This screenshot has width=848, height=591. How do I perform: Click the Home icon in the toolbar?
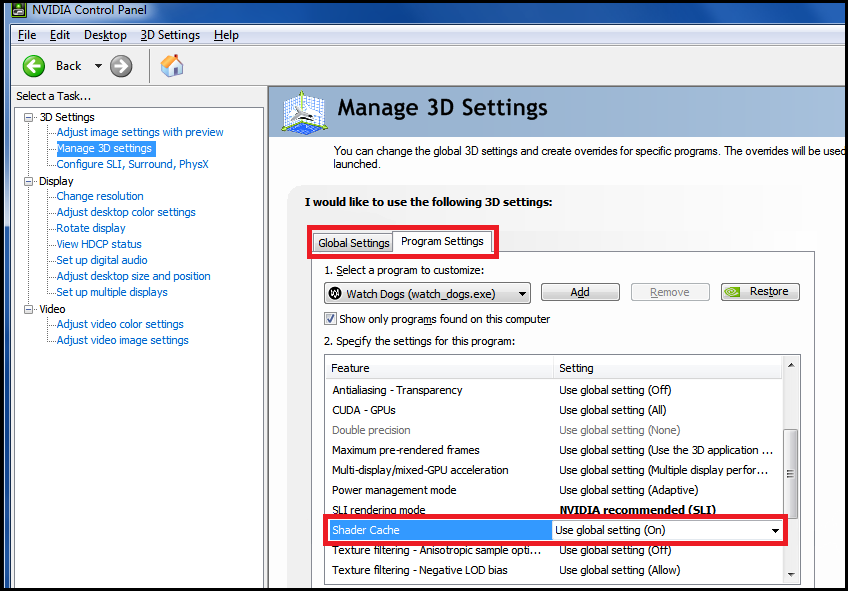point(172,66)
